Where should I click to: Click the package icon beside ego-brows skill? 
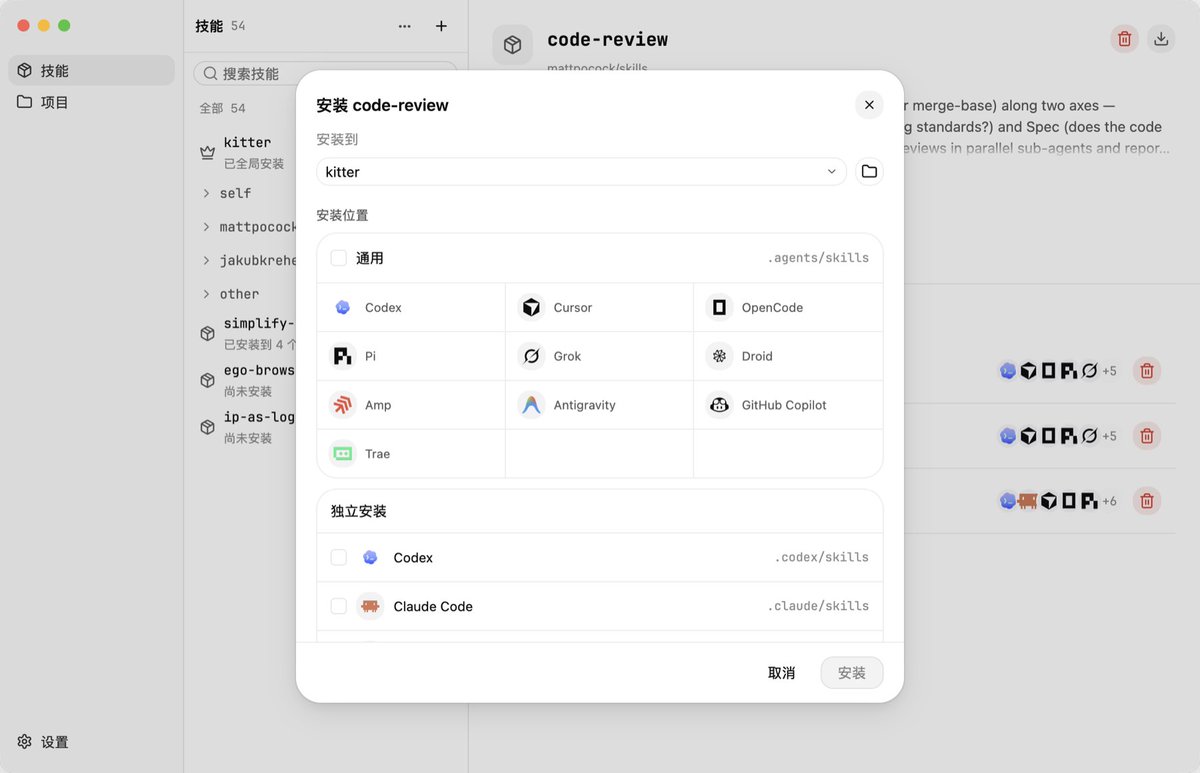(x=207, y=380)
